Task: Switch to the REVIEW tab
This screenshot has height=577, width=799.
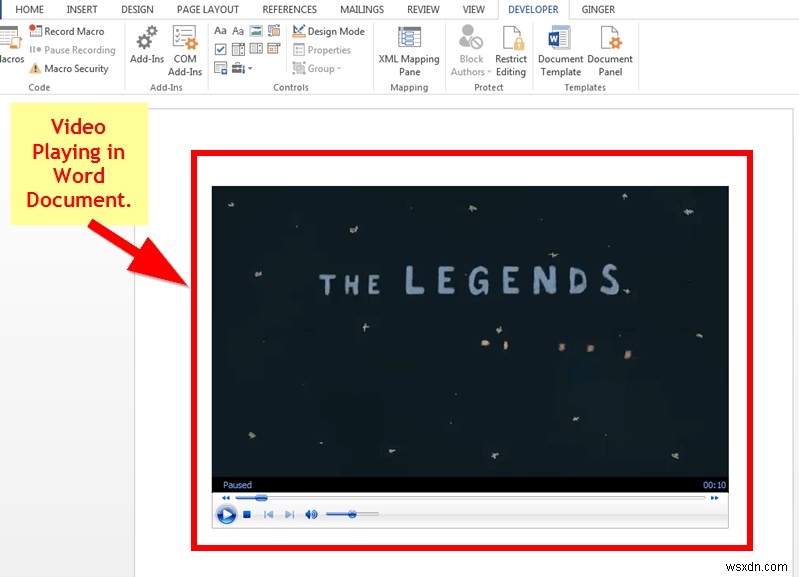Action: [423, 9]
